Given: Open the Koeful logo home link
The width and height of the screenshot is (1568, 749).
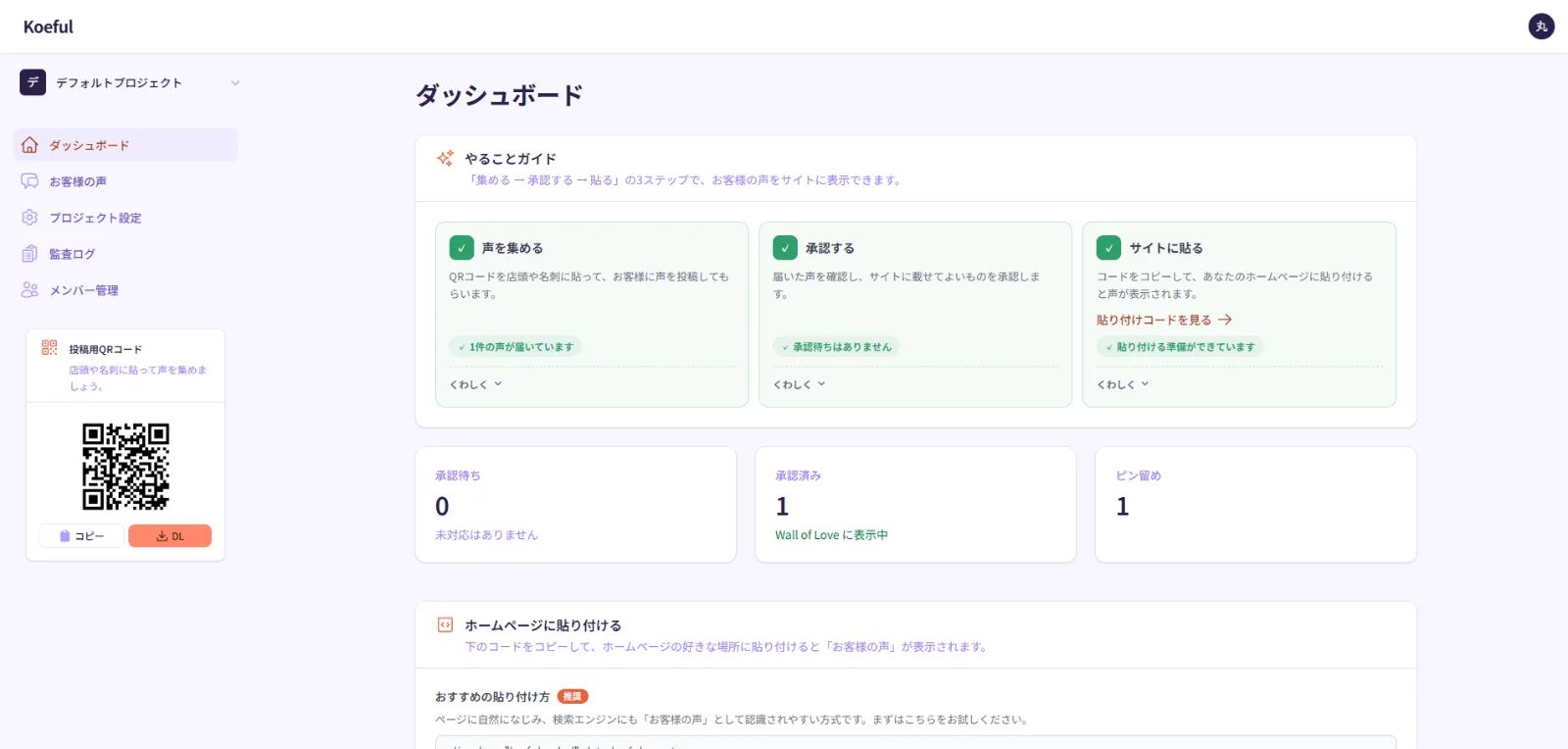Looking at the screenshot, I should click(x=48, y=26).
